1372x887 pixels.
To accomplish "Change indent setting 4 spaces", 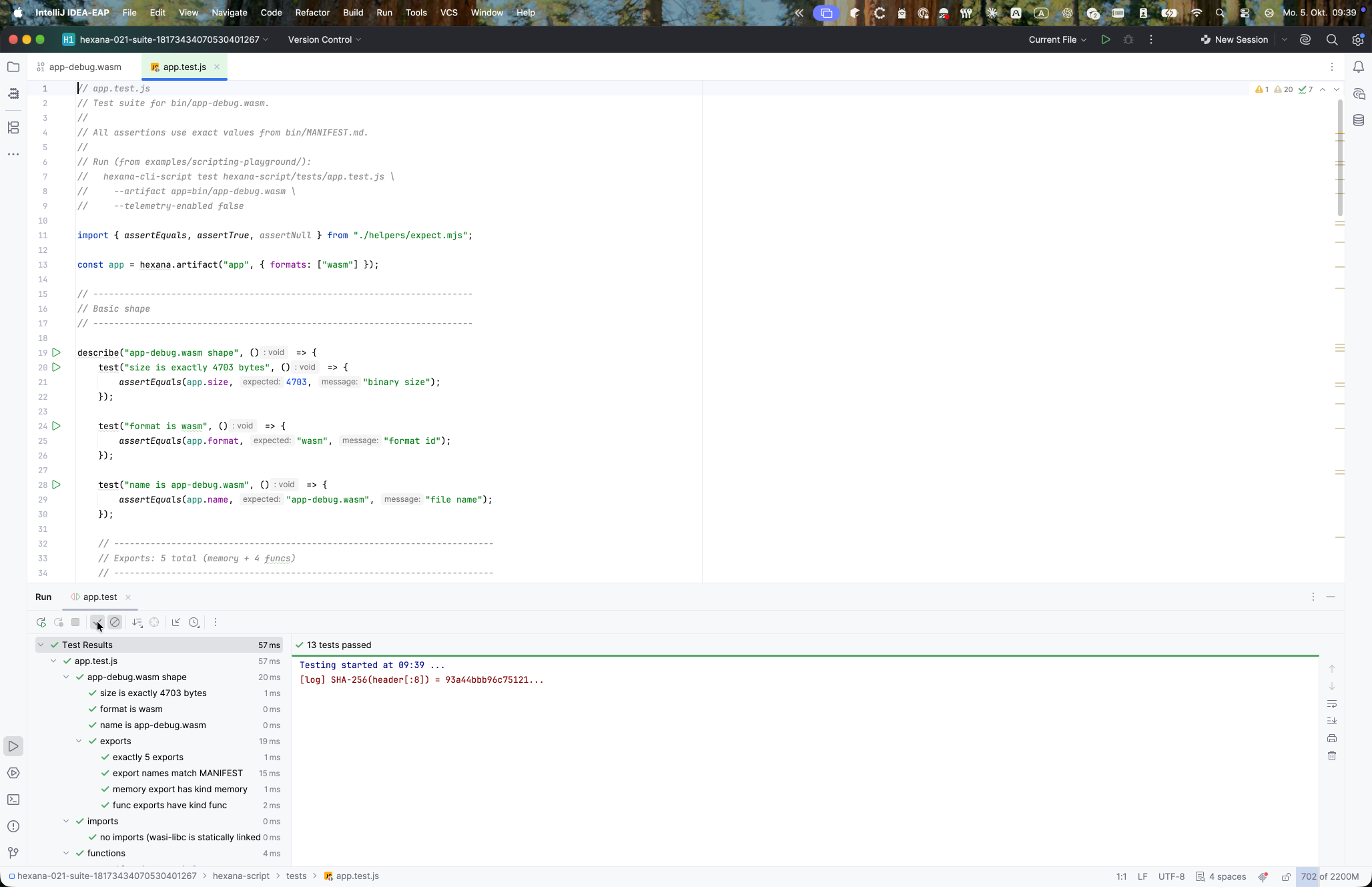I will (x=1221, y=876).
